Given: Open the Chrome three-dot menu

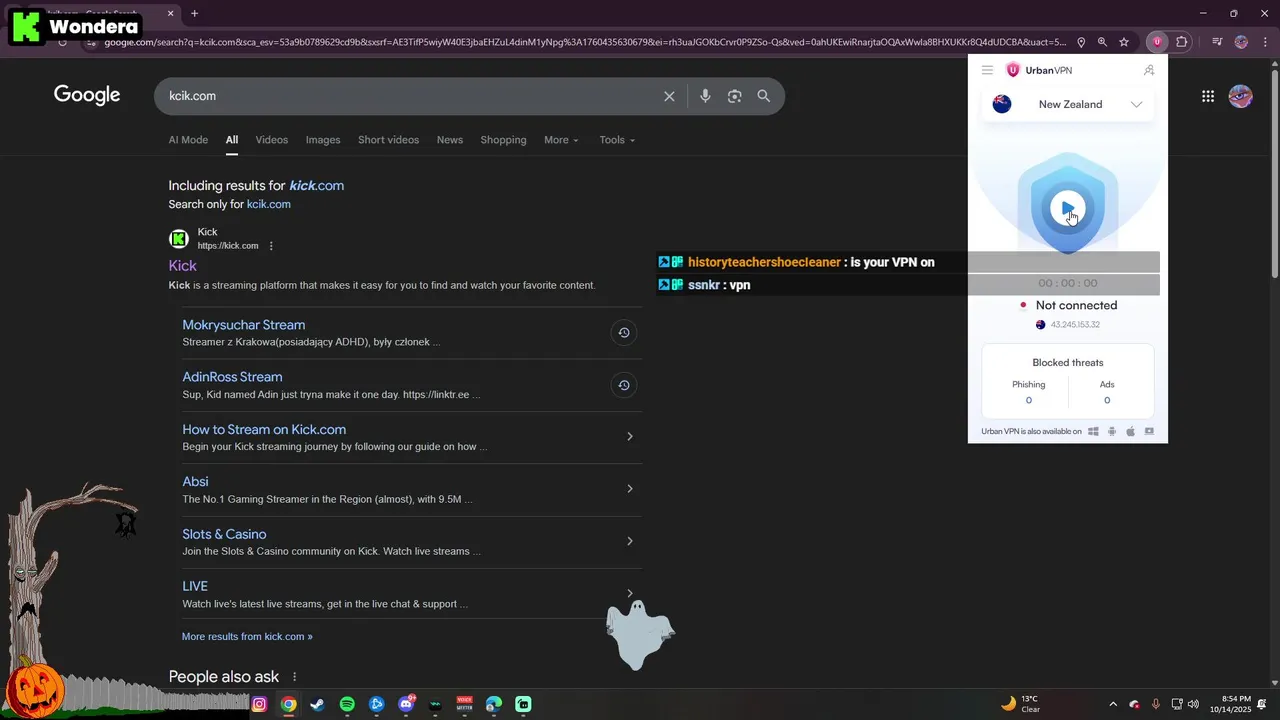Looking at the screenshot, I should pyautogui.click(x=1265, y=42).
